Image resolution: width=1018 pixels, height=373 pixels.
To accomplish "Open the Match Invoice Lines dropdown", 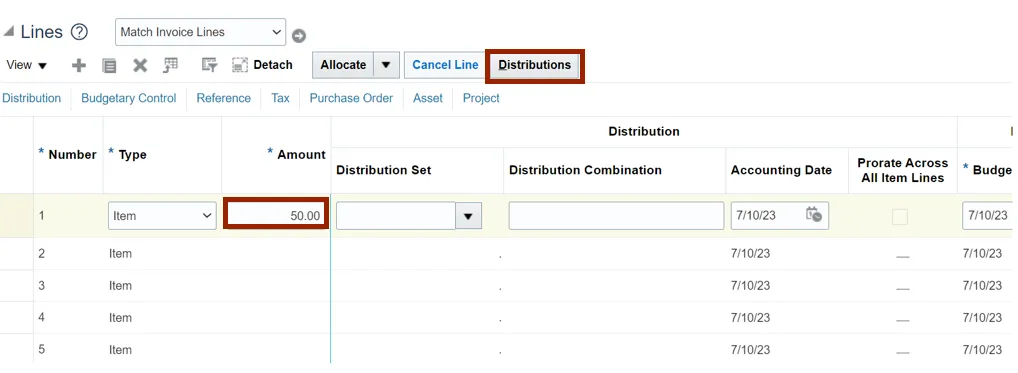I will (201, 32).
